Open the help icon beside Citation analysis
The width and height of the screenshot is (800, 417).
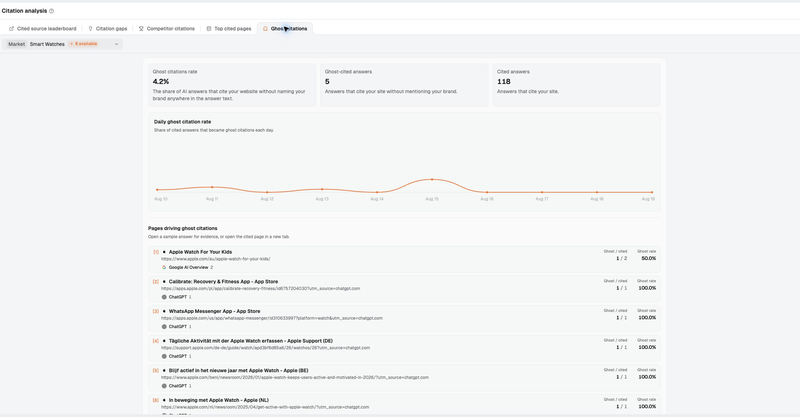pos(52,11)
